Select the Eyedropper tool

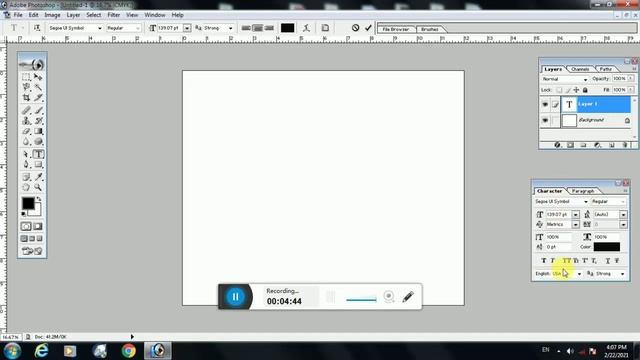38,177
